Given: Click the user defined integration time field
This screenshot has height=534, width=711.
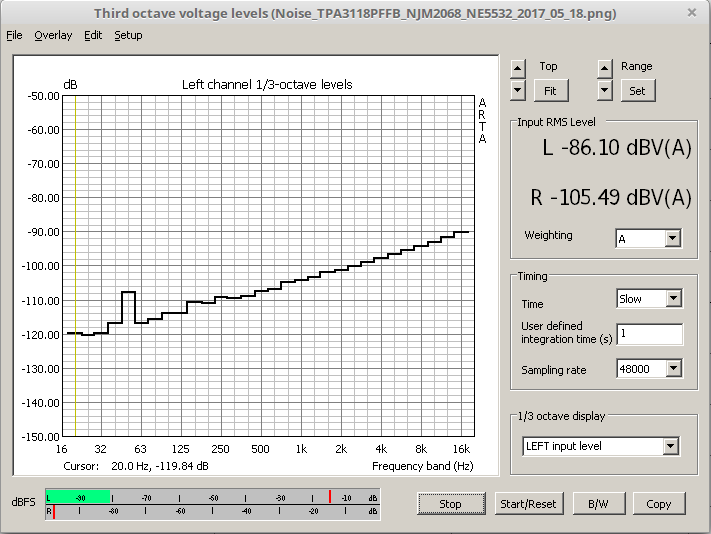Looking at the screenshot, I should tap(649, 334).
